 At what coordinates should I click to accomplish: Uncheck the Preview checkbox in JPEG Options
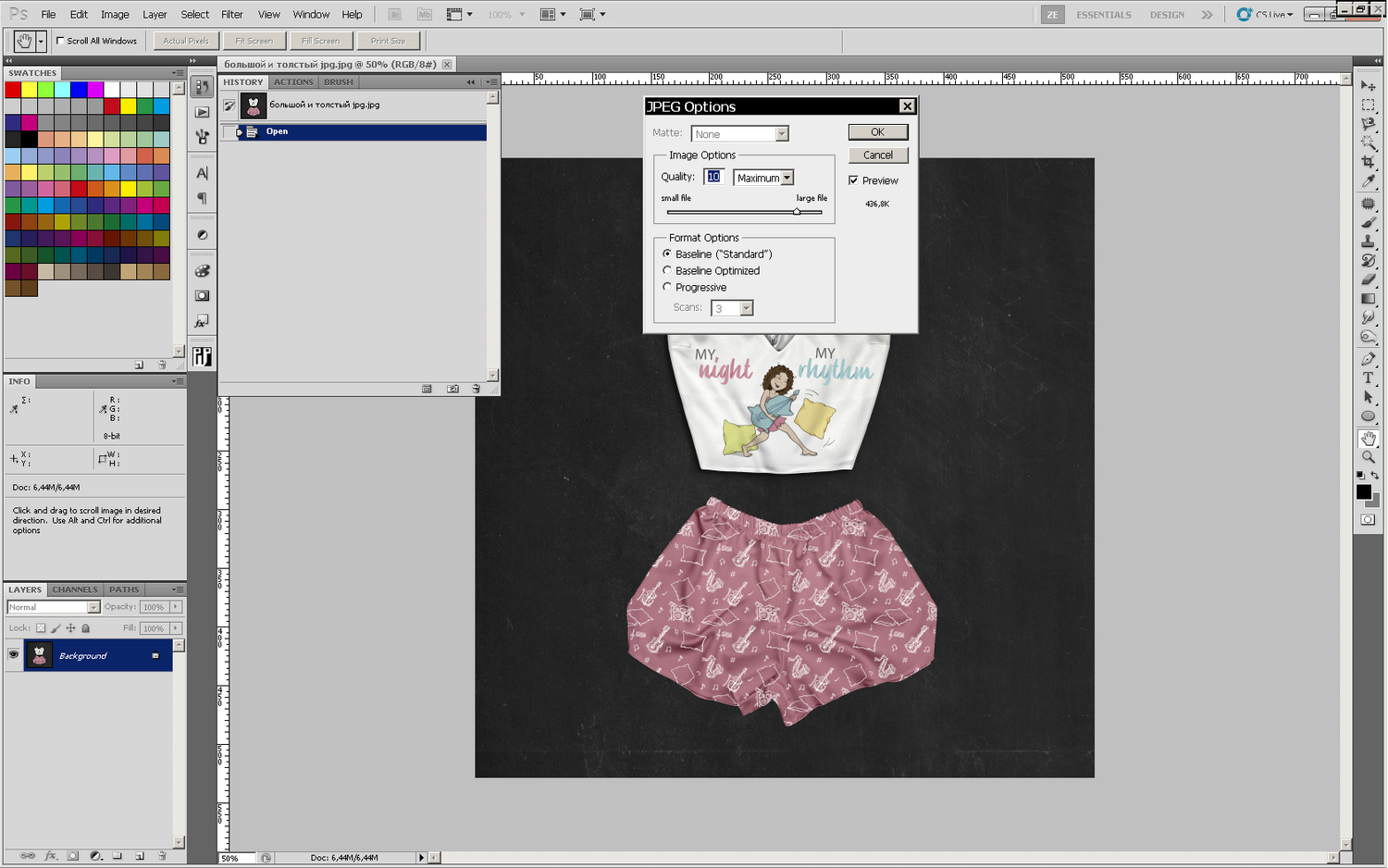[853, 180]
